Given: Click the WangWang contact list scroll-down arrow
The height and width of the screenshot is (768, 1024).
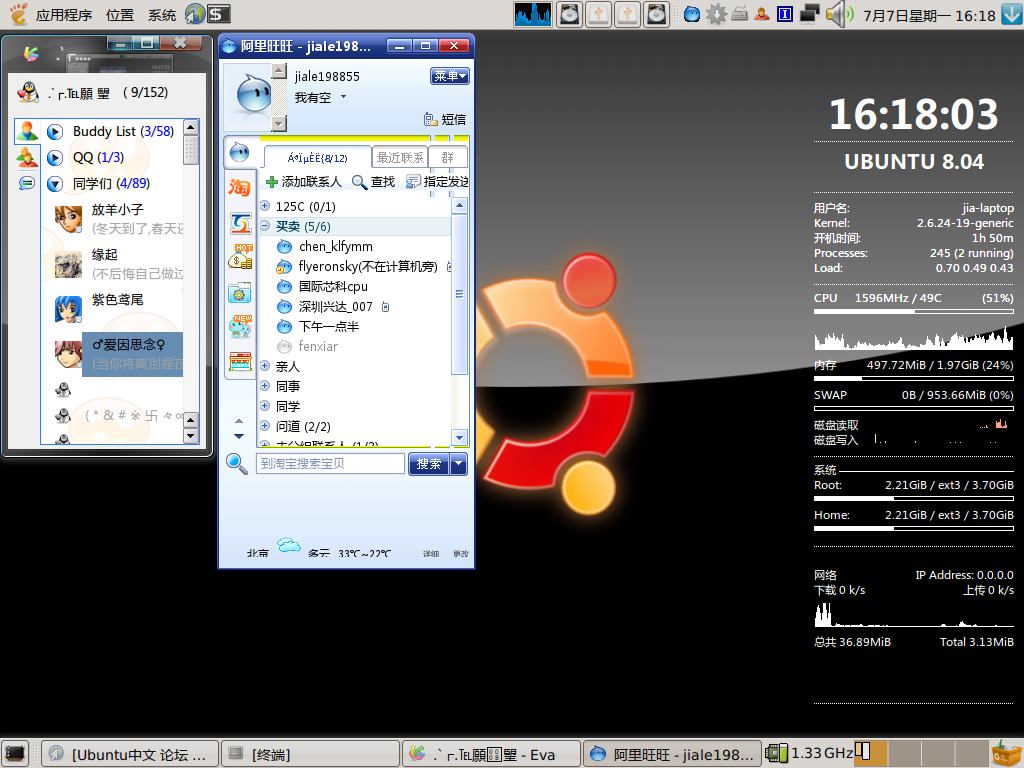Looking at the screenshot, I should (x=459, y=438).
